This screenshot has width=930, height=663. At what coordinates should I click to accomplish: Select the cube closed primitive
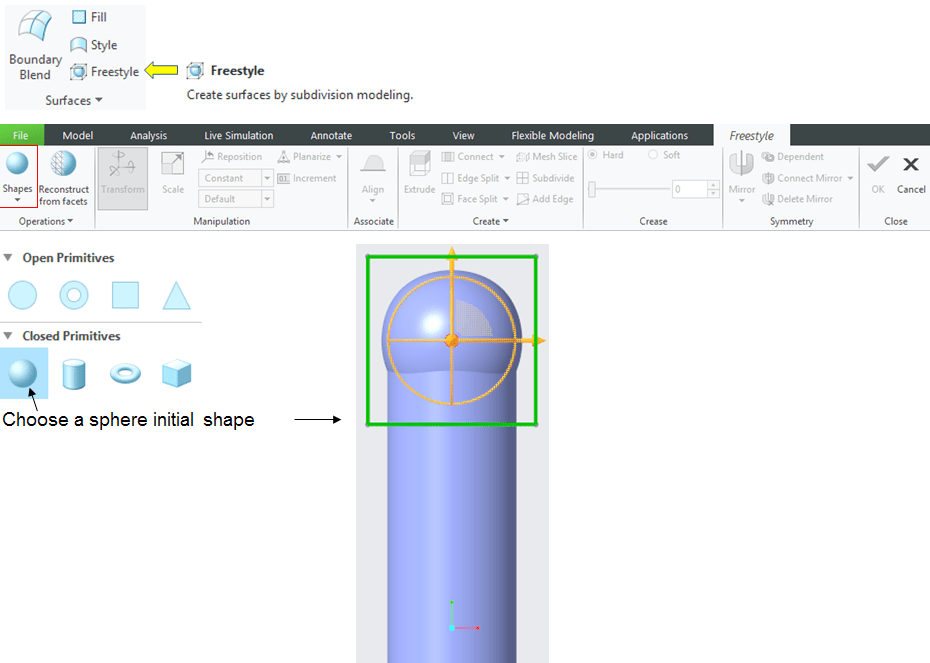[x=176, y=374]
